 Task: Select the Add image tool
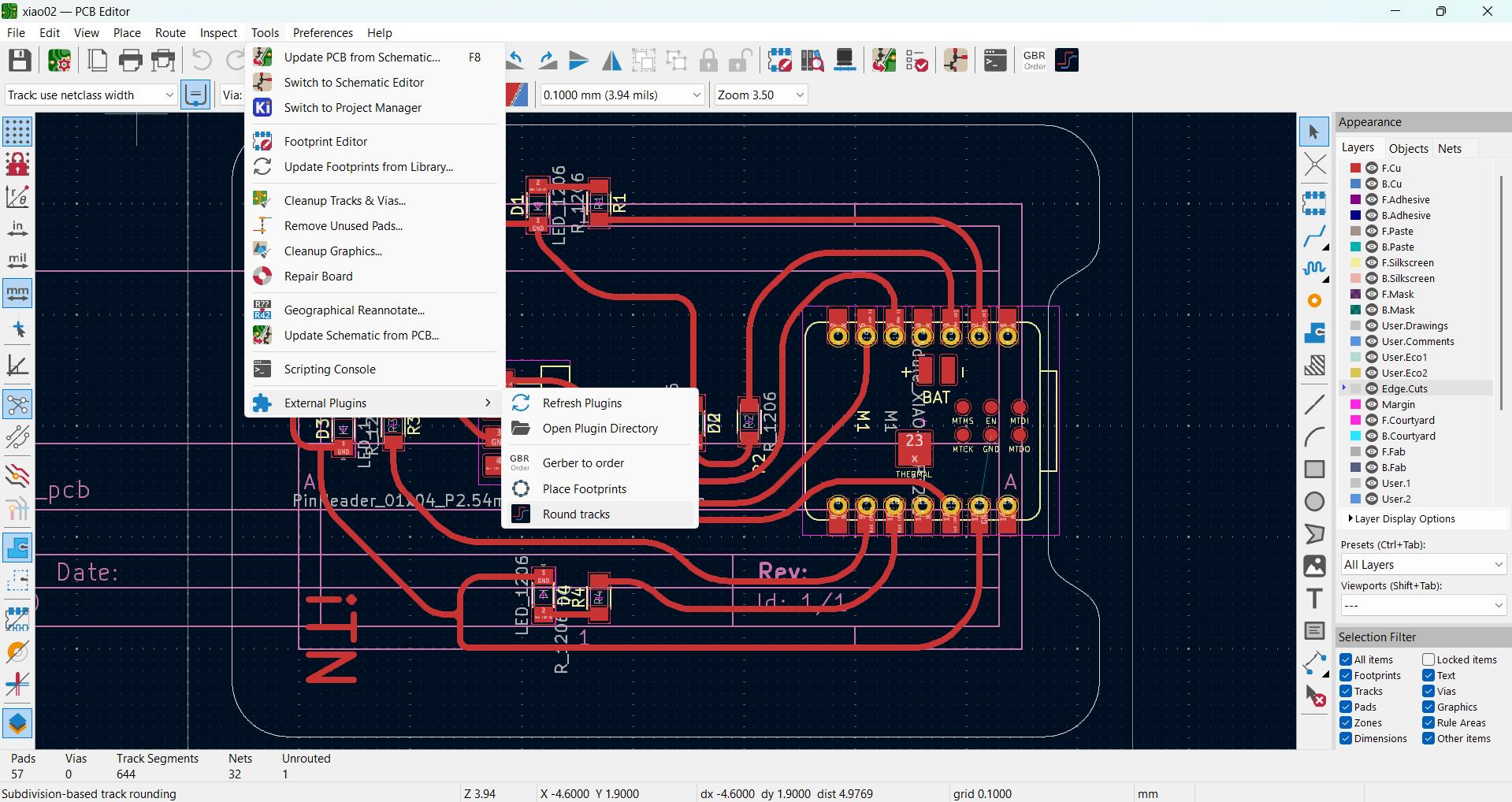point(1313,566)
